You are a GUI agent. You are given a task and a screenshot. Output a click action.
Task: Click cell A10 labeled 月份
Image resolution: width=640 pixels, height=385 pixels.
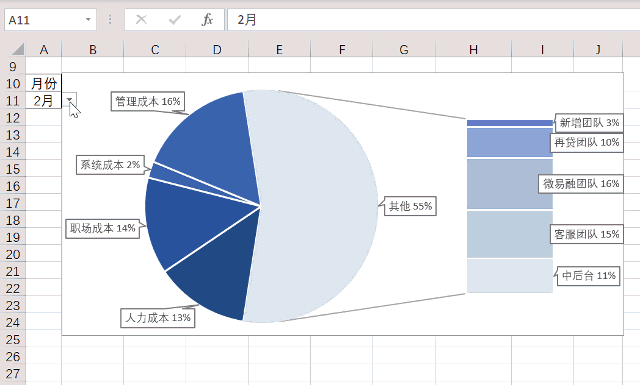pos(44,83)
